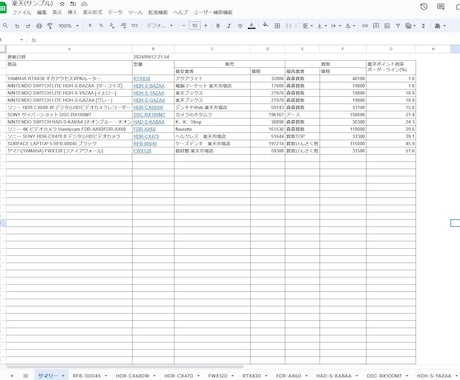Open vertical align dropdown
460x380 pixels.
pyautogui.click(x=322, y=26)
